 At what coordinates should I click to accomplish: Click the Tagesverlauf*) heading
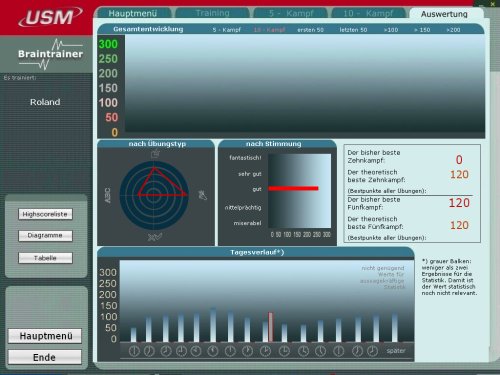tap(257, 252)
